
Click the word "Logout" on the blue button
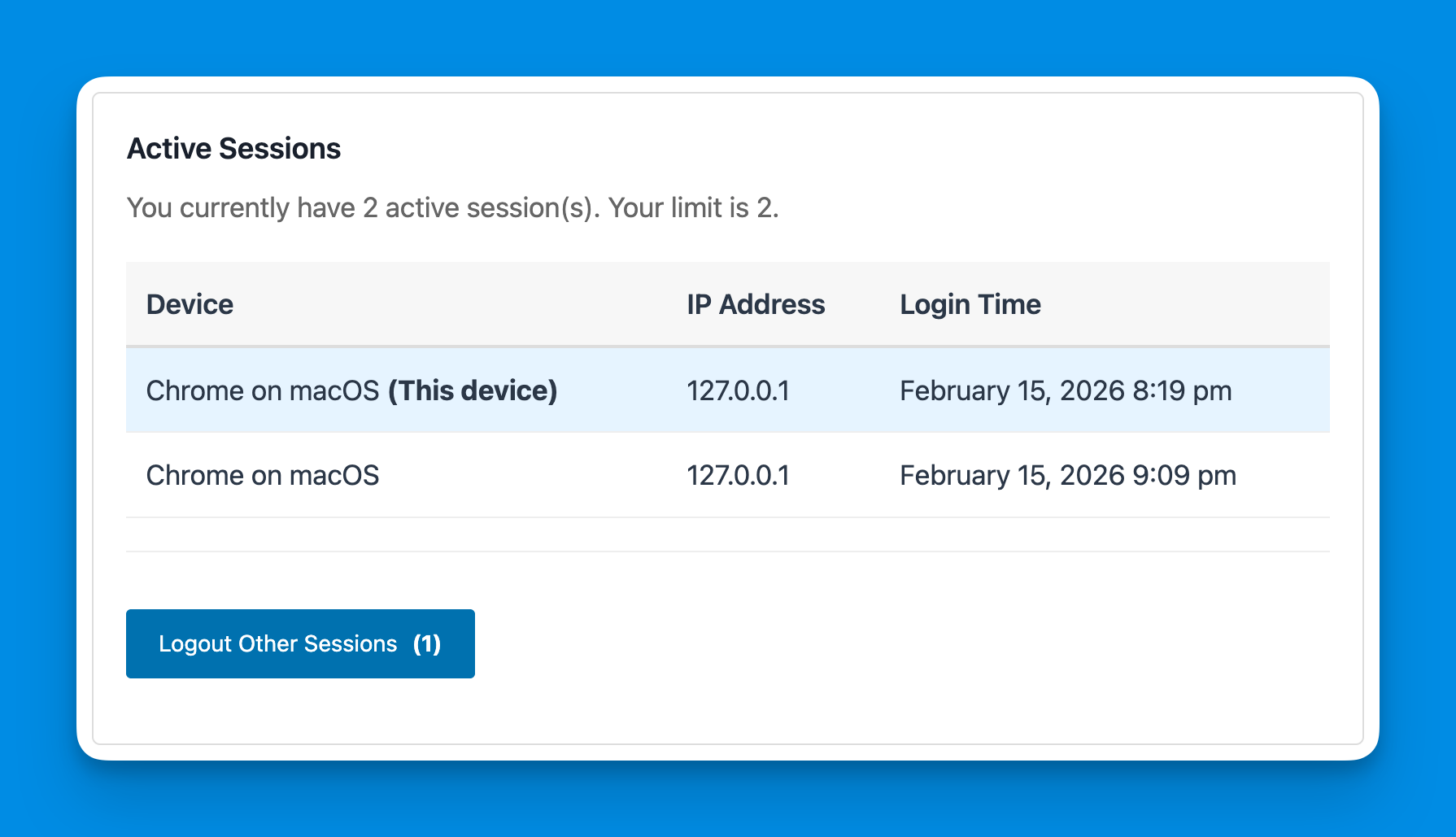click(196, 643)
